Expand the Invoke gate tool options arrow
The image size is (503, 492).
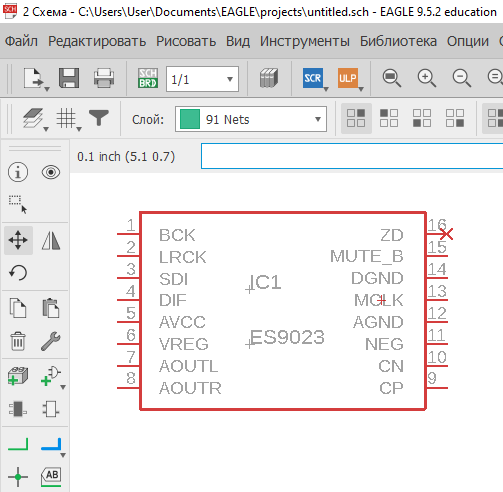tap(63, 387)
